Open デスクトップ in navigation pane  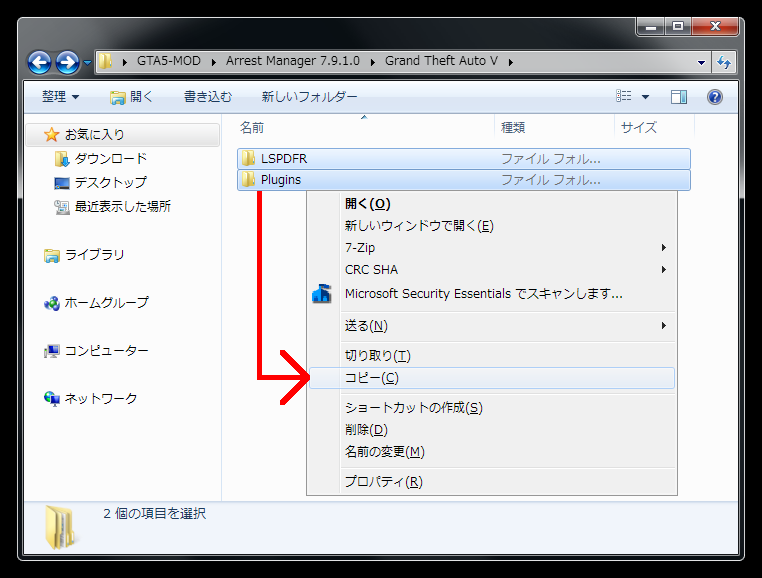coord(110,182)
